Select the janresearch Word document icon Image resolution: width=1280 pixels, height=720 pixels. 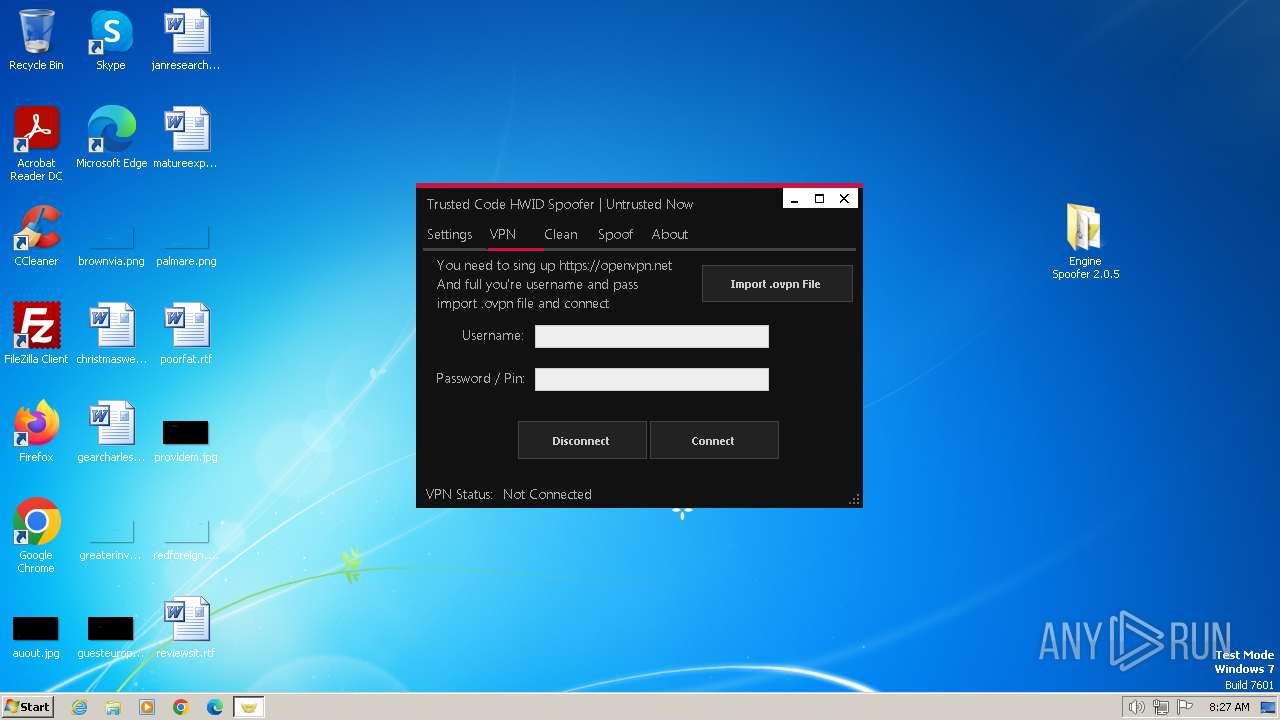(186, 40)
